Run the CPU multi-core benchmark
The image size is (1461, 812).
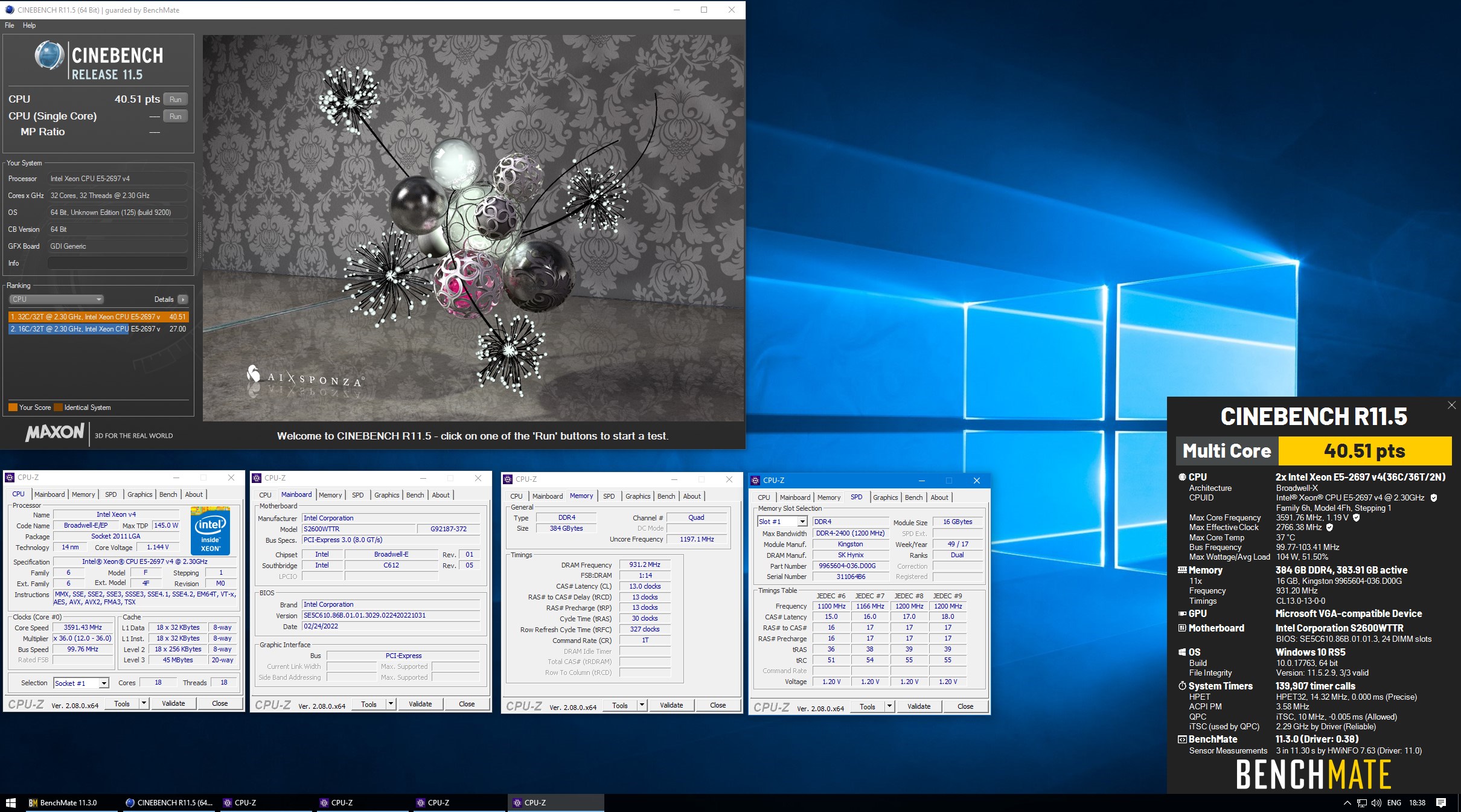[175, 100]
